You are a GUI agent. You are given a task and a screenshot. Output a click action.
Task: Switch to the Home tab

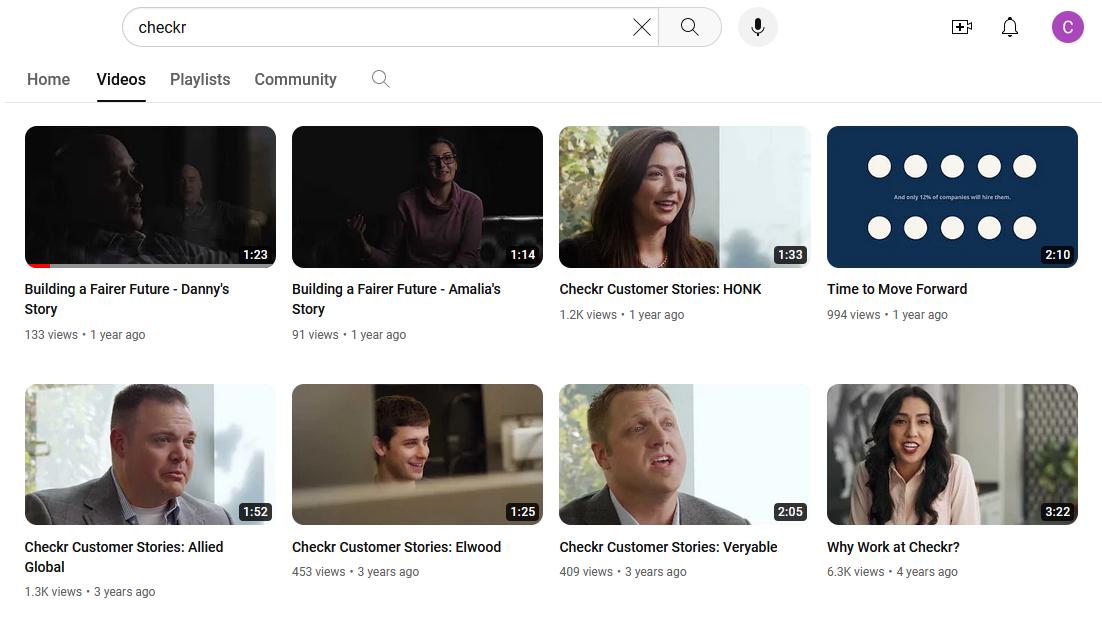(48, 79)
